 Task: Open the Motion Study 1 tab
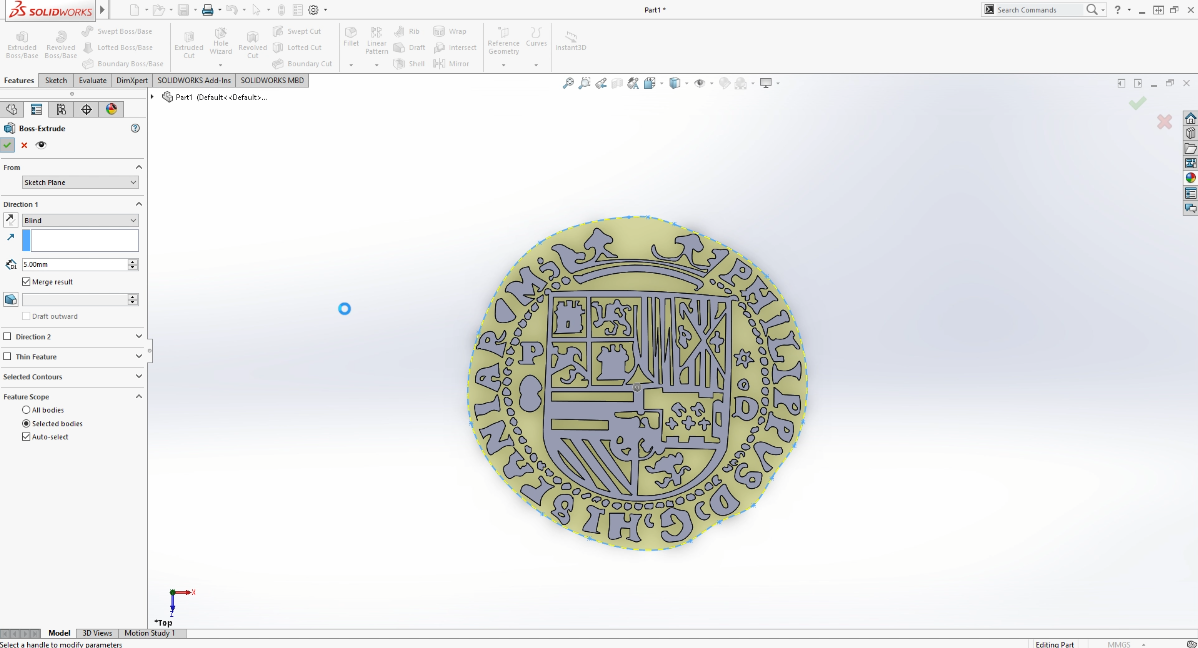point(150,633)
